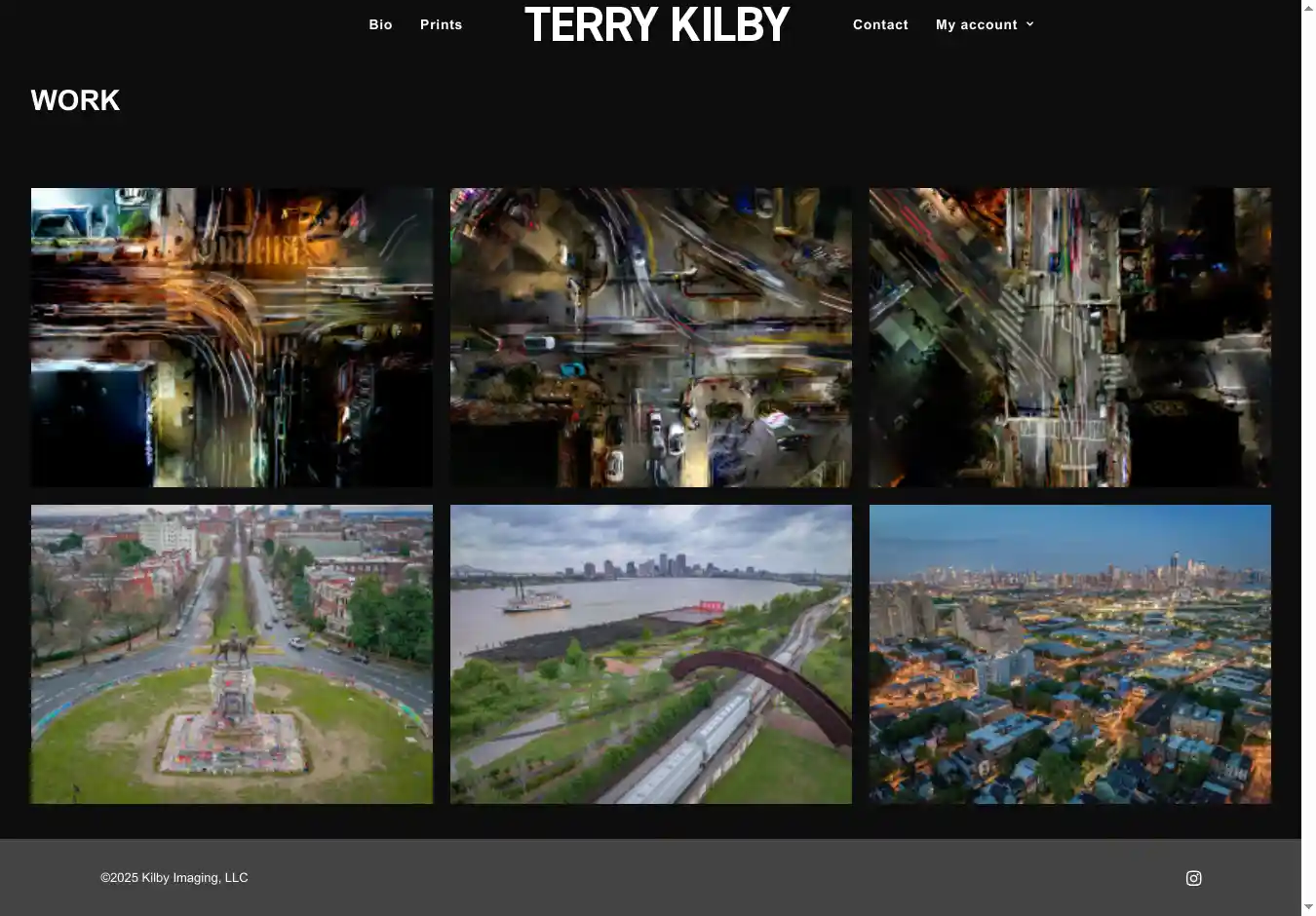Open the crosswalk street aerial night photo
Viewport: 1316px width, 916px height.
[1069, 337]
